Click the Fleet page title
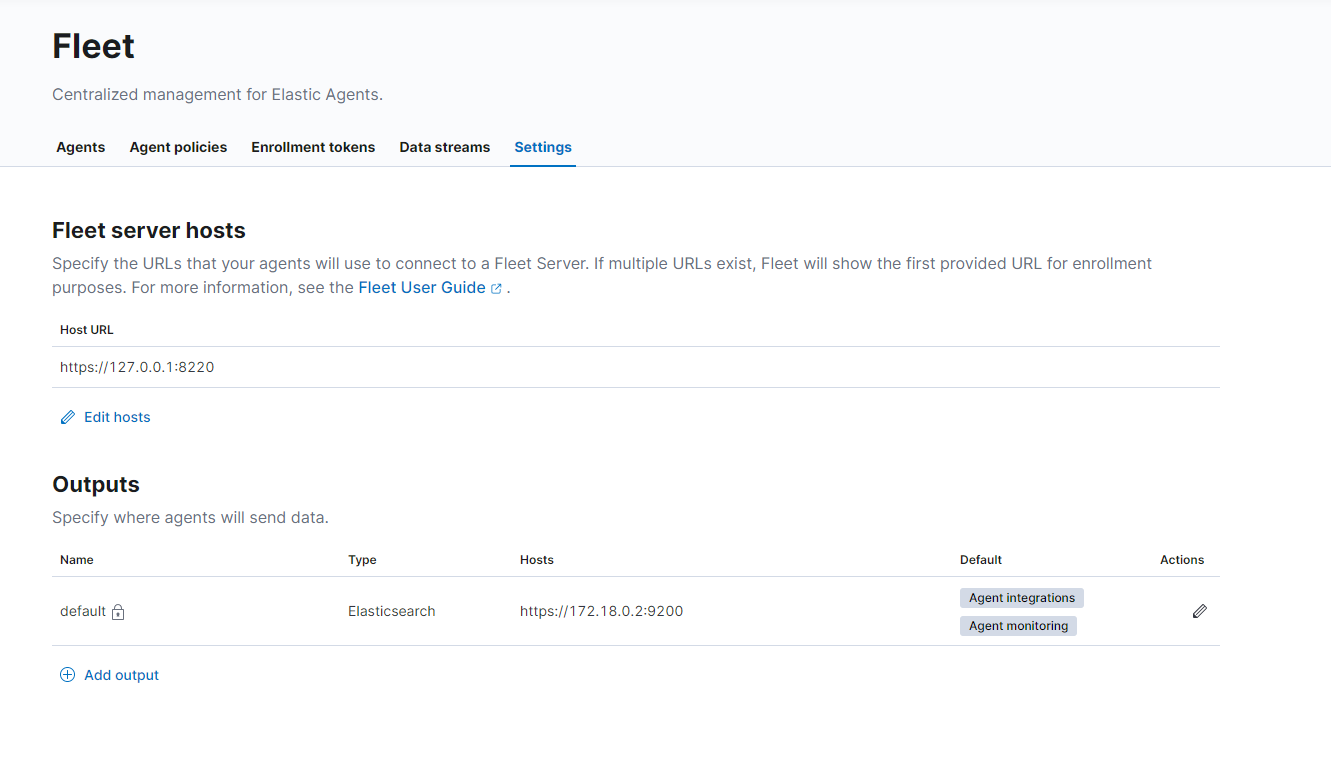1331x776 pixels. click(x=93, y=46)
